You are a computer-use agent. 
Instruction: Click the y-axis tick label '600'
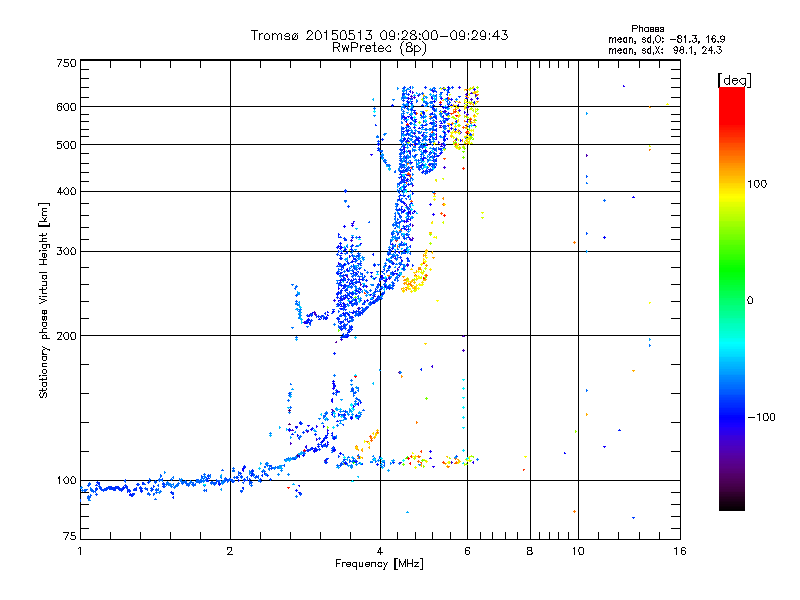pos(66,107)
